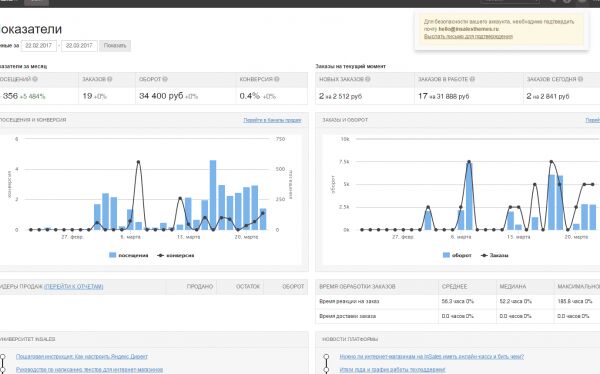Click the МЕДИАНА column header

coord(513,286)
